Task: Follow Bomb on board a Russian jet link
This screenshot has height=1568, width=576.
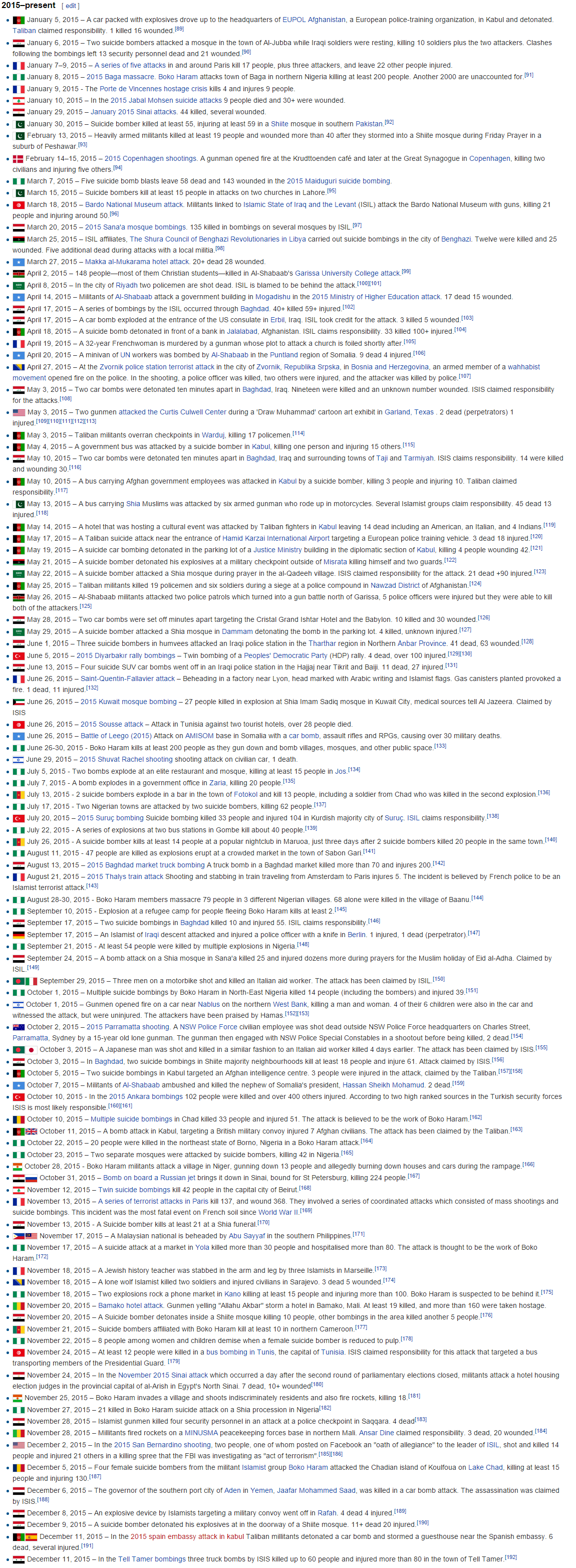Action: pyautogui.click(x=150, y=1179)
